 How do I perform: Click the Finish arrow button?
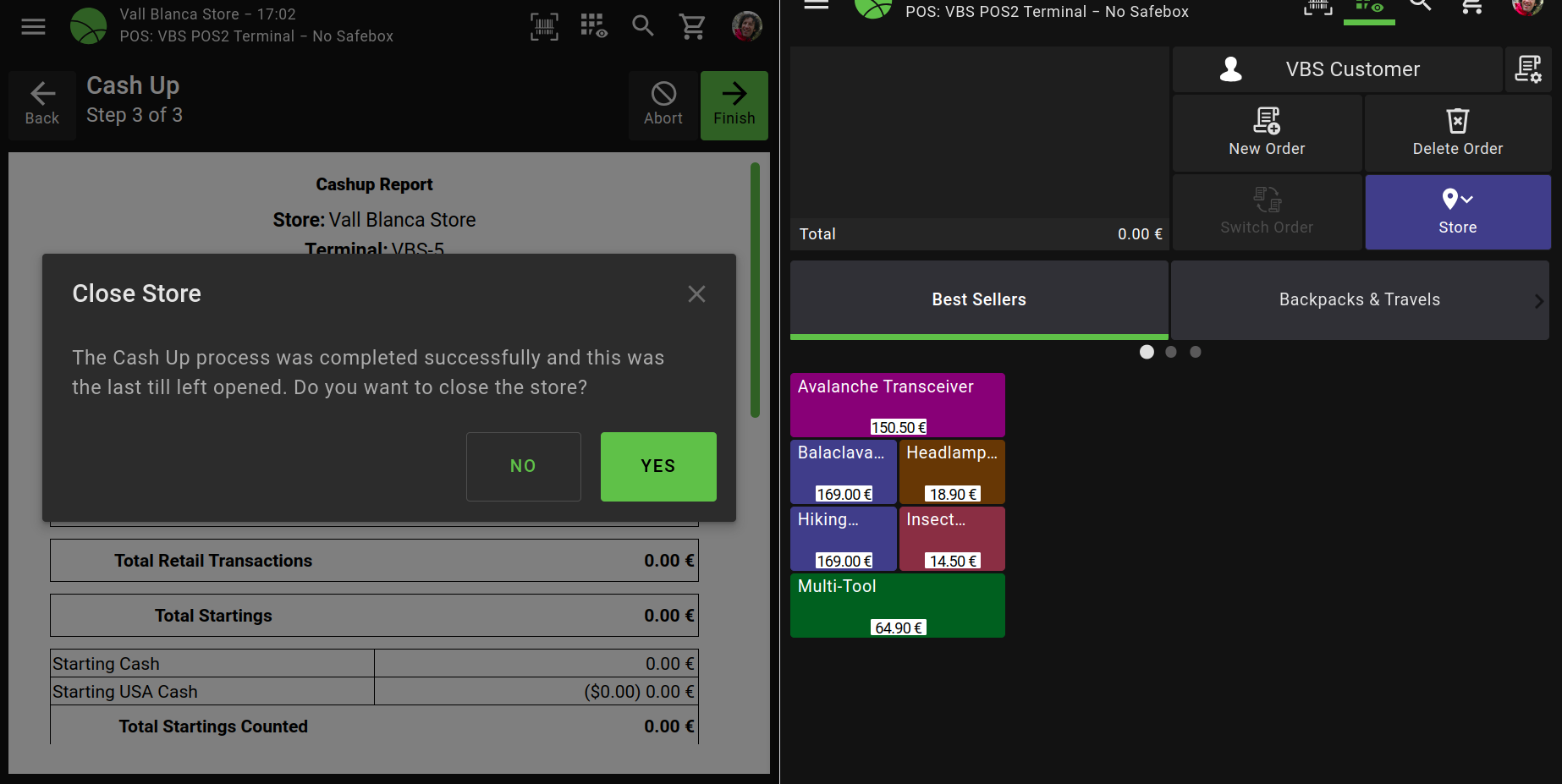click(734, 105)
